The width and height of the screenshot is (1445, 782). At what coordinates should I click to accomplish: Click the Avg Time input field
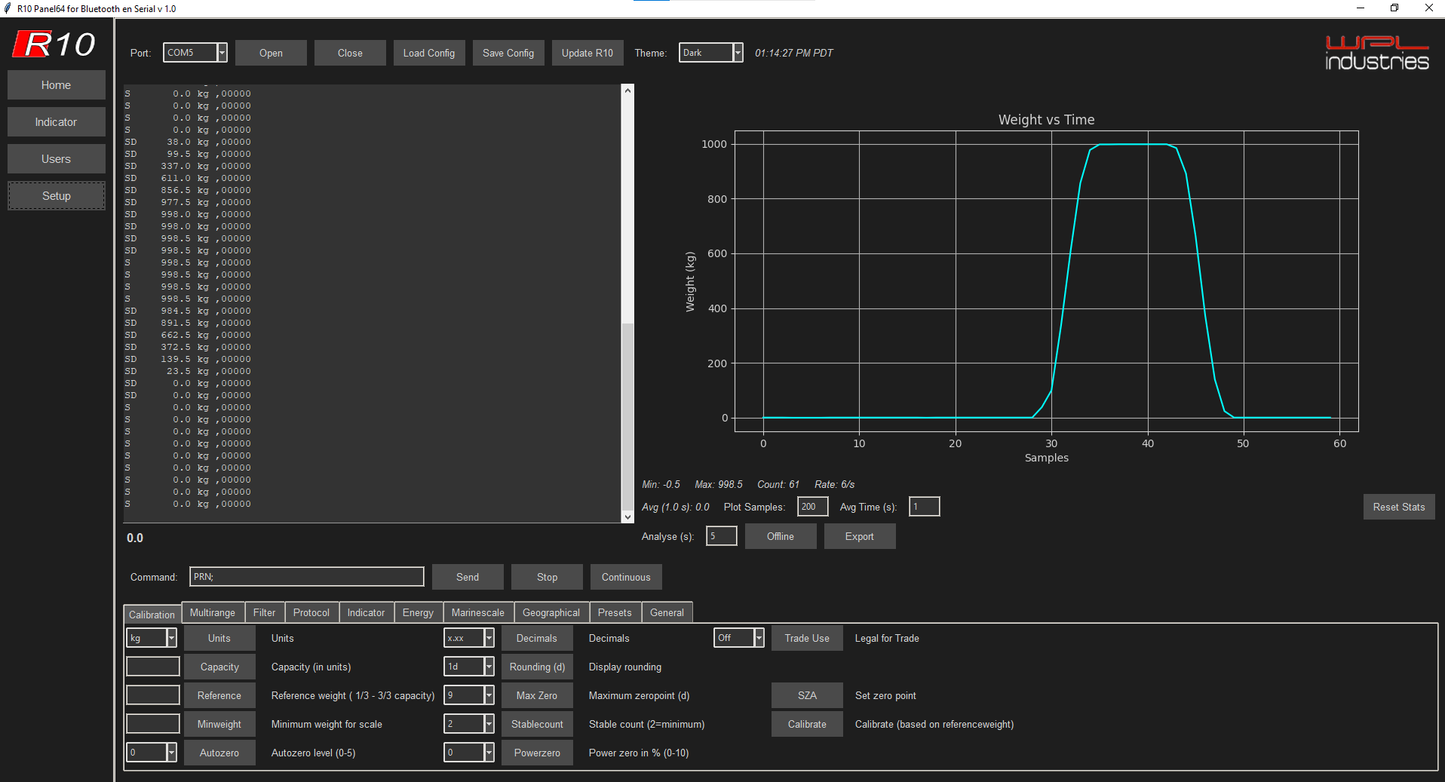[924, 507]
